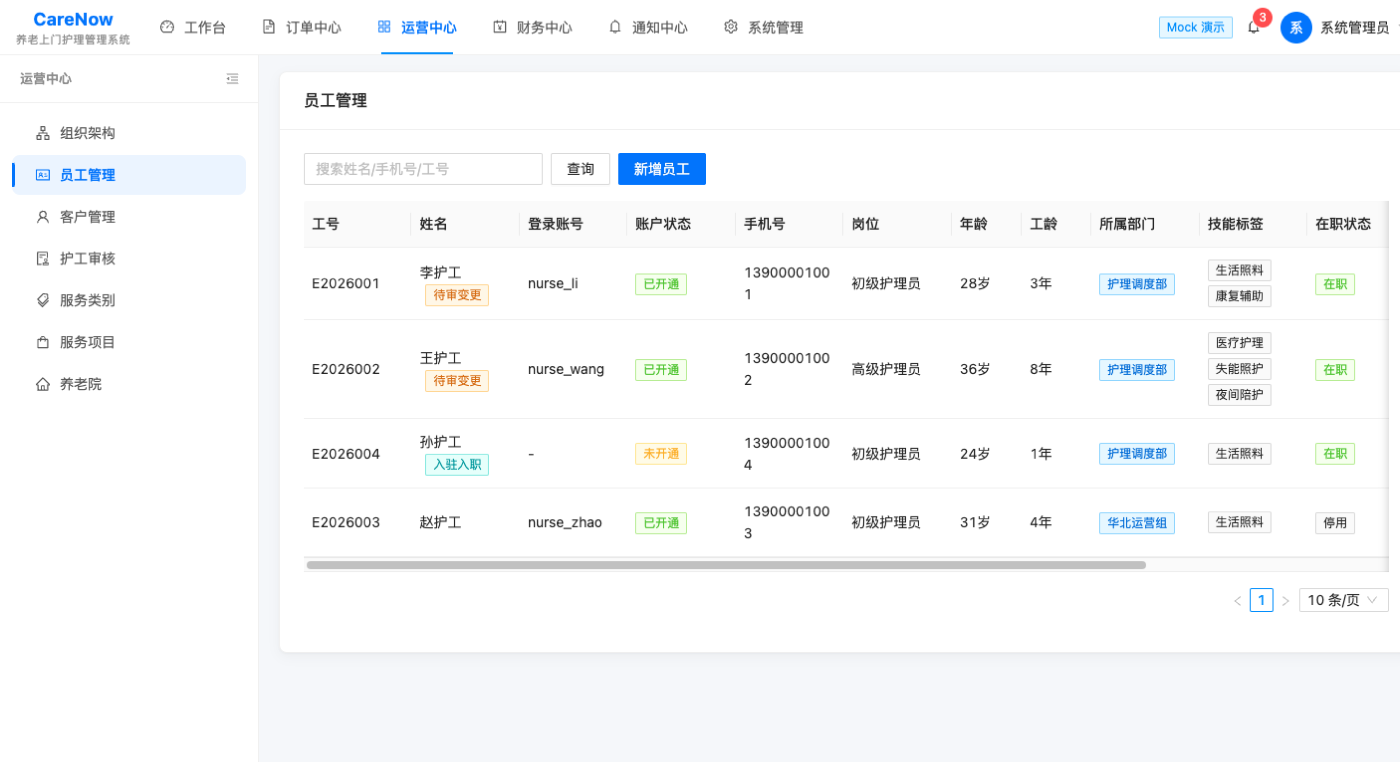The image size is (1400, 762).
Task: Open 养老院 in the sidebar
Action: 129,384
